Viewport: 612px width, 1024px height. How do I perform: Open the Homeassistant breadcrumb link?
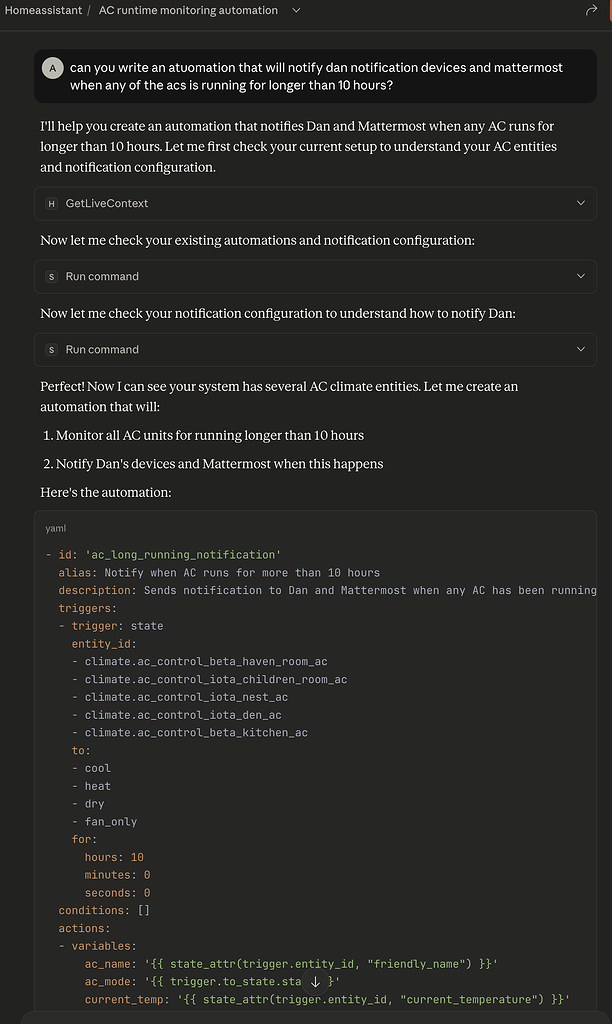pos(43,11)
